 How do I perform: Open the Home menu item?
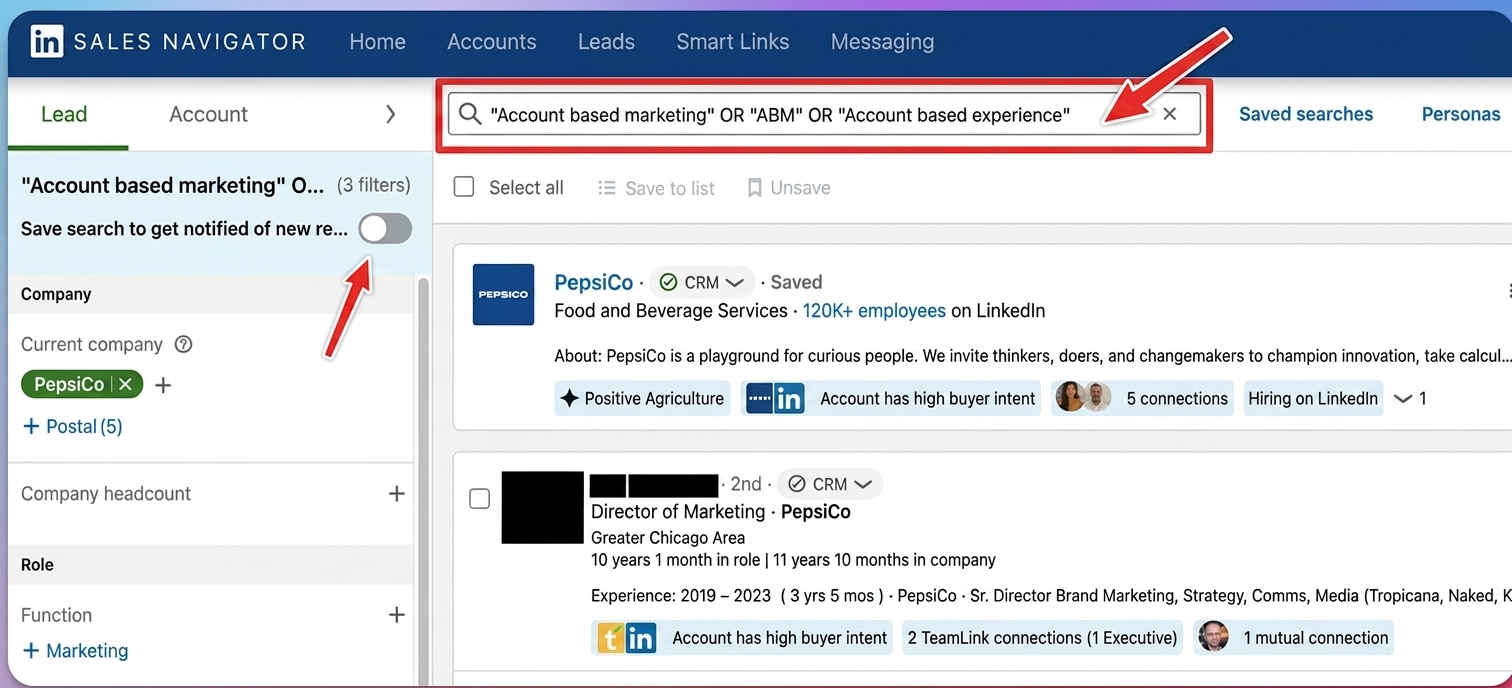377,42
